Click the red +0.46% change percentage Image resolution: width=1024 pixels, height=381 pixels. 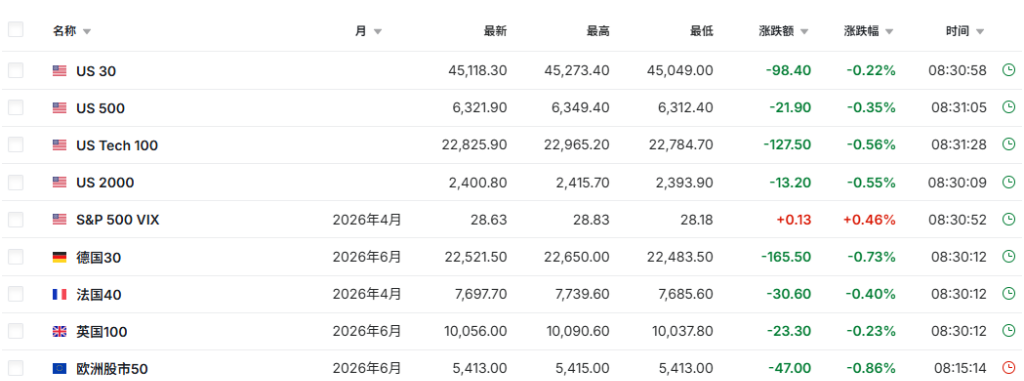click(869, 220)
